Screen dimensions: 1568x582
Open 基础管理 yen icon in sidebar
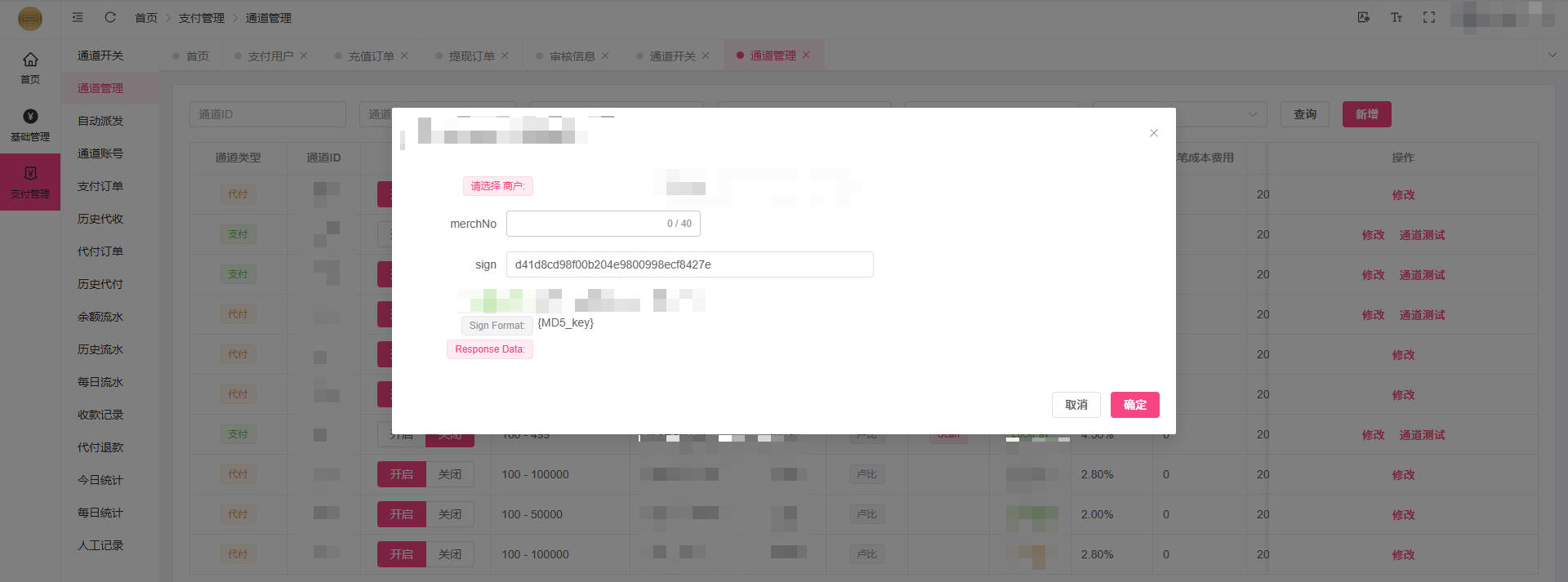point(30,116)
